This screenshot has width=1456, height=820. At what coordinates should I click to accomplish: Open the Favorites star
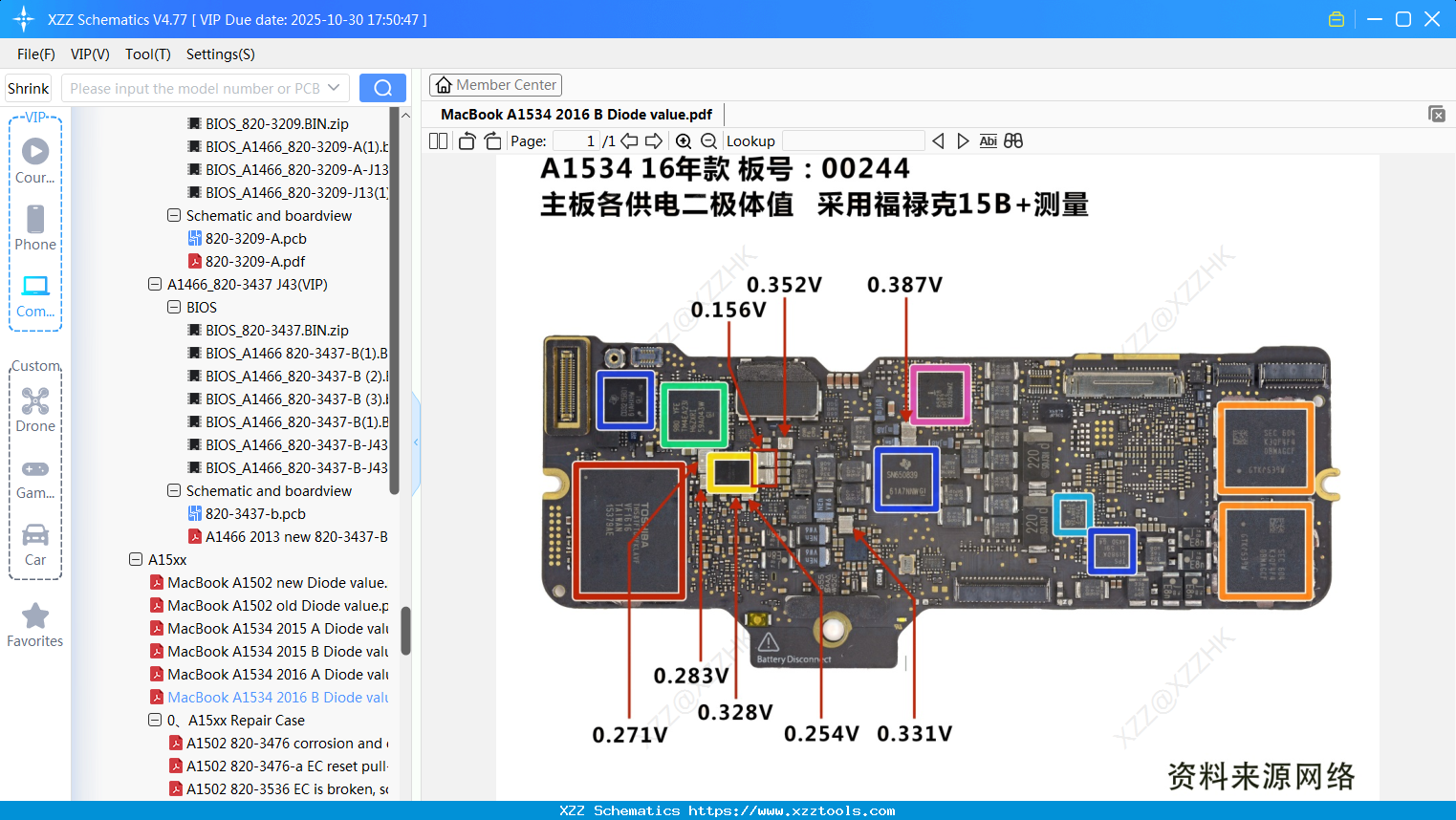point(35,625)
